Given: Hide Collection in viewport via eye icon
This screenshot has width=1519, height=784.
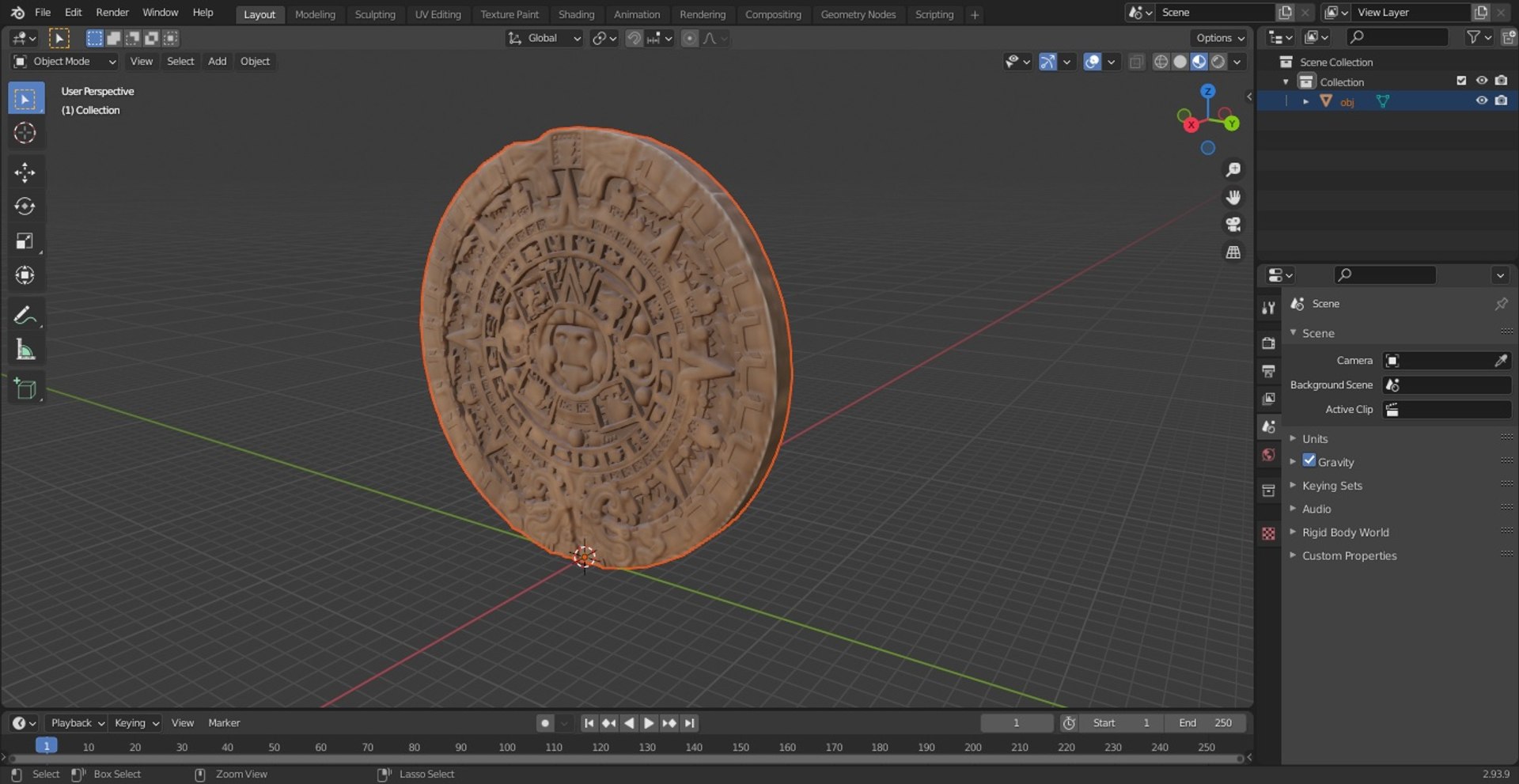Looking at the screenshot, I should pyautogui.click(x=1481, y=81).
